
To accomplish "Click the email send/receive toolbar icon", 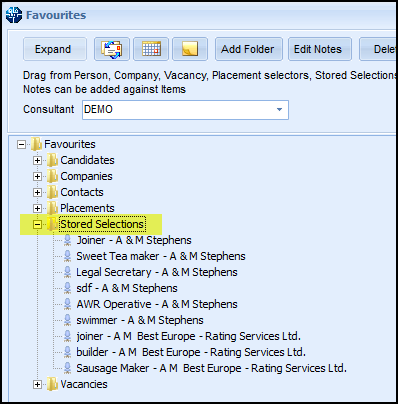I will pyautogui.click(x=112, y=49).
